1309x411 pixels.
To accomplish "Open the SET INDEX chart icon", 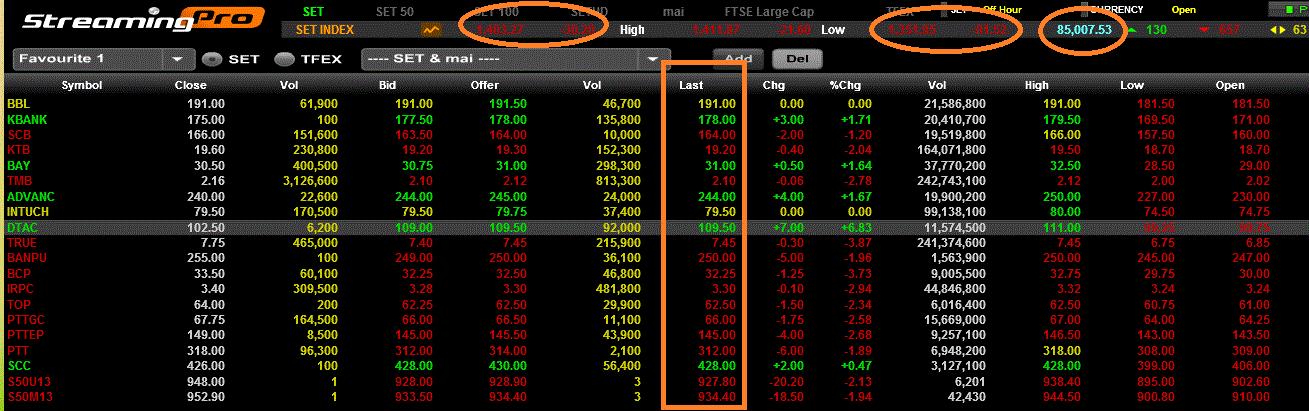I will tap(432, 30).
